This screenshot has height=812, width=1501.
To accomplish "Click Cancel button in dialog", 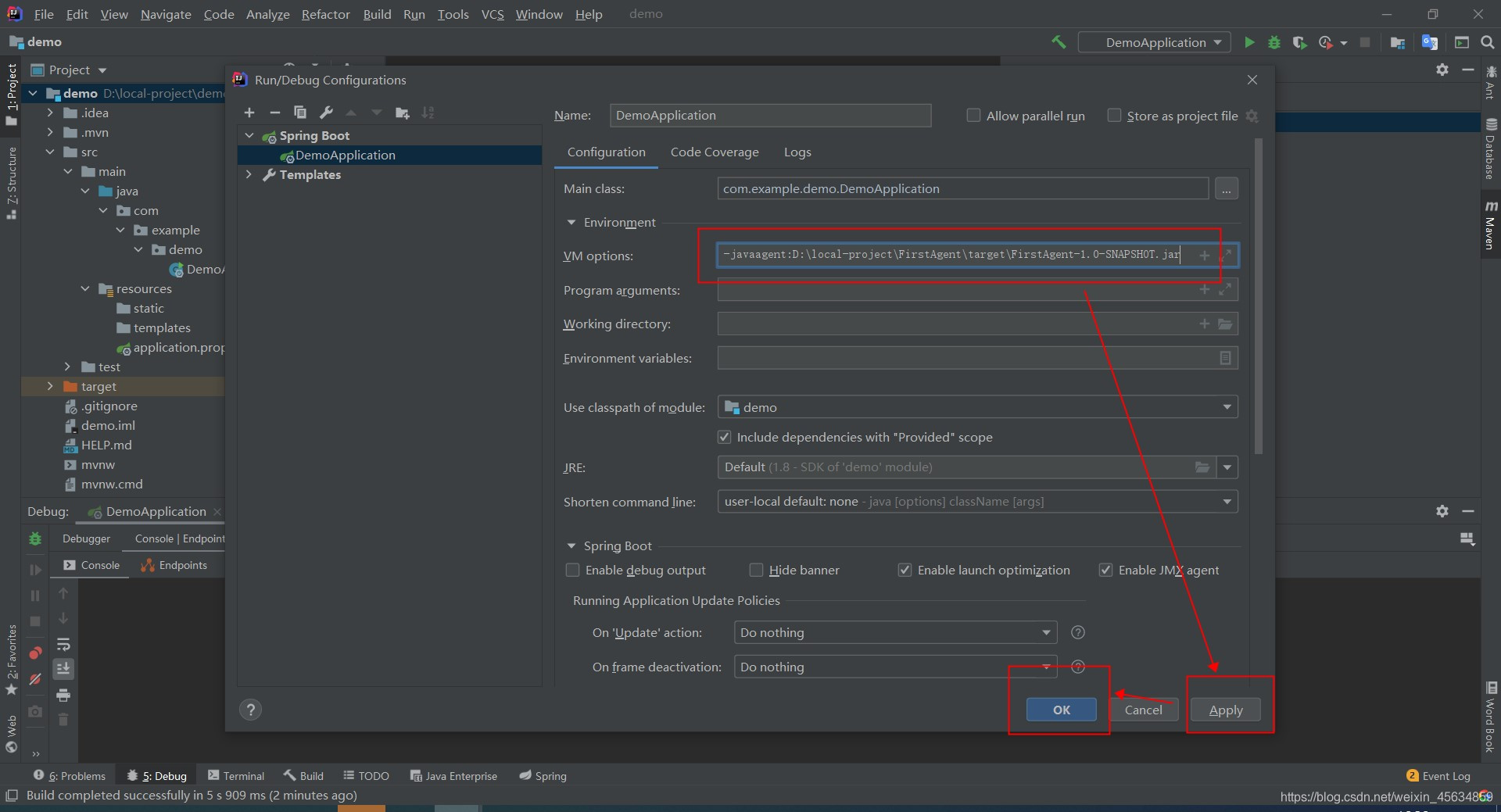I will (x=1143, y=710).
